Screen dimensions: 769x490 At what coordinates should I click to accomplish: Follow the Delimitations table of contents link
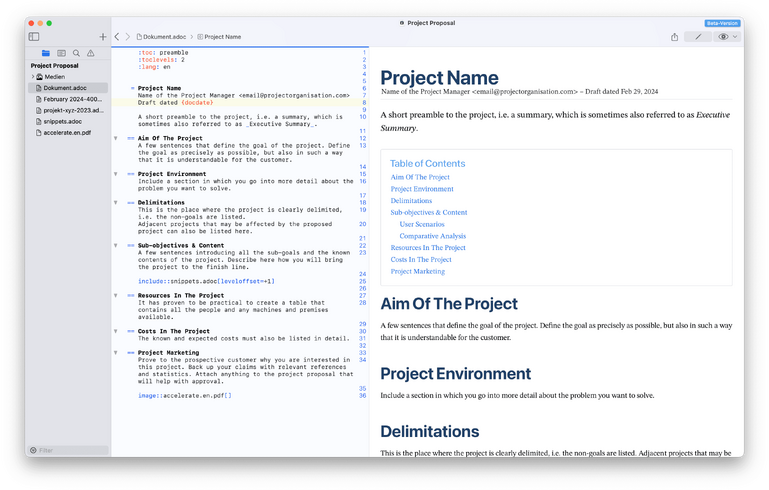coord(411,201)
